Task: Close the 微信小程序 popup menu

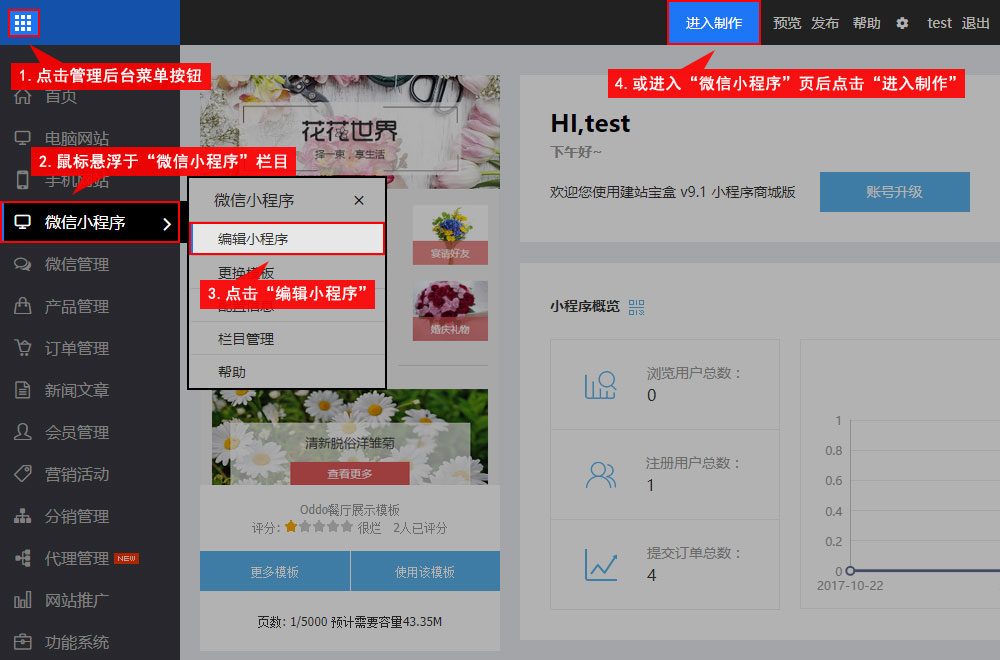Action: [359, 201]
